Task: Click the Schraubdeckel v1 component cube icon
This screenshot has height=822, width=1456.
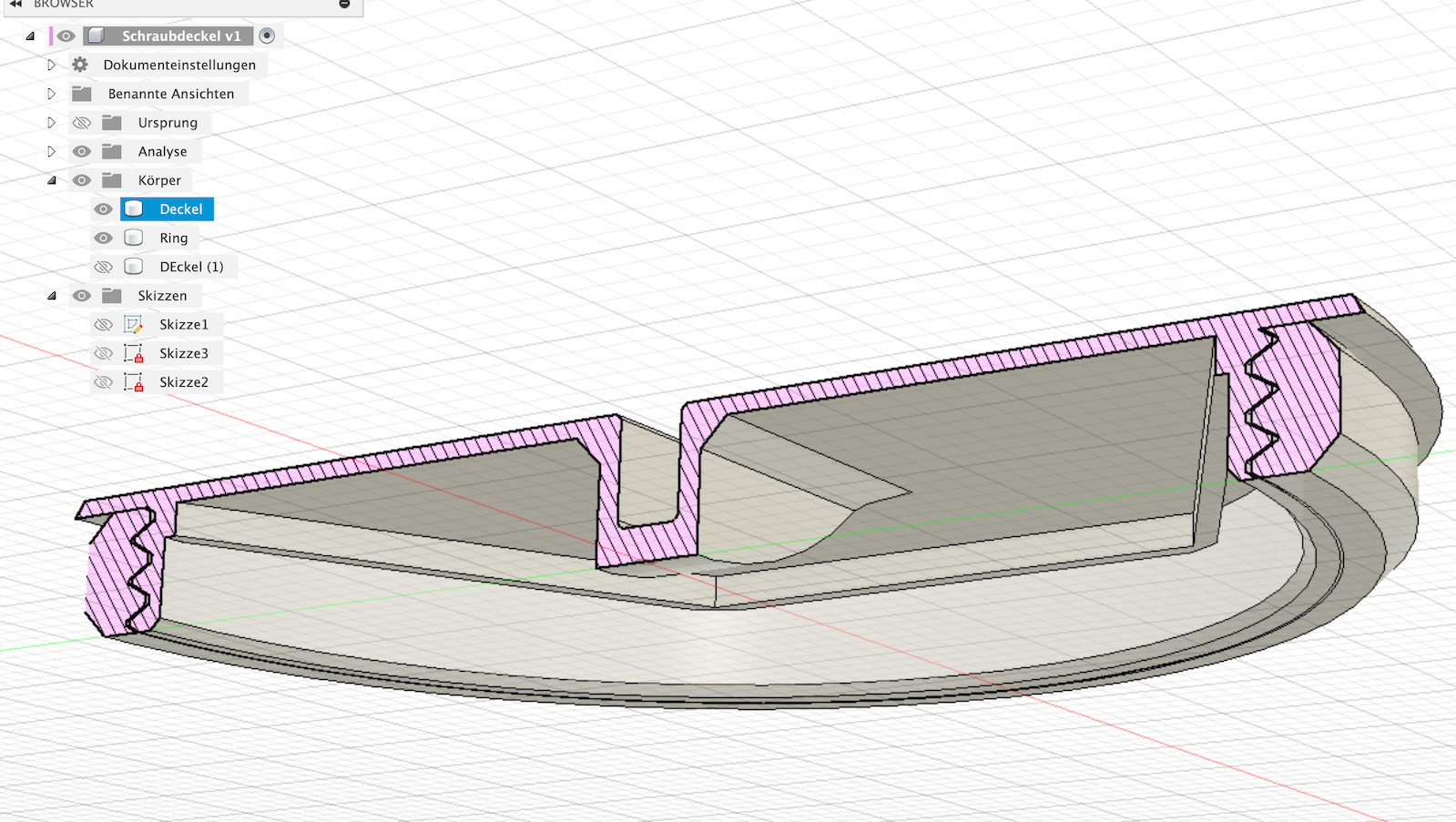Action: [x=97, y=36]
